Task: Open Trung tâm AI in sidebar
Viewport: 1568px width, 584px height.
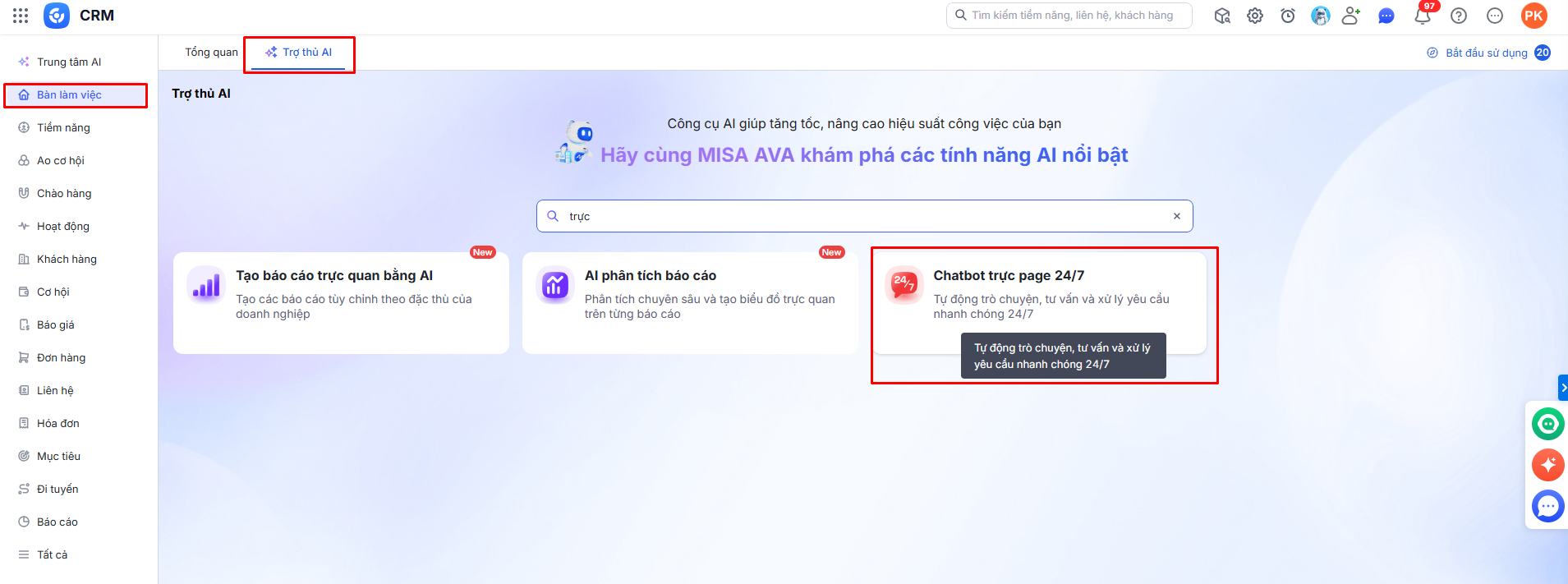Action: pyautogui.click(x=79, y=62)
